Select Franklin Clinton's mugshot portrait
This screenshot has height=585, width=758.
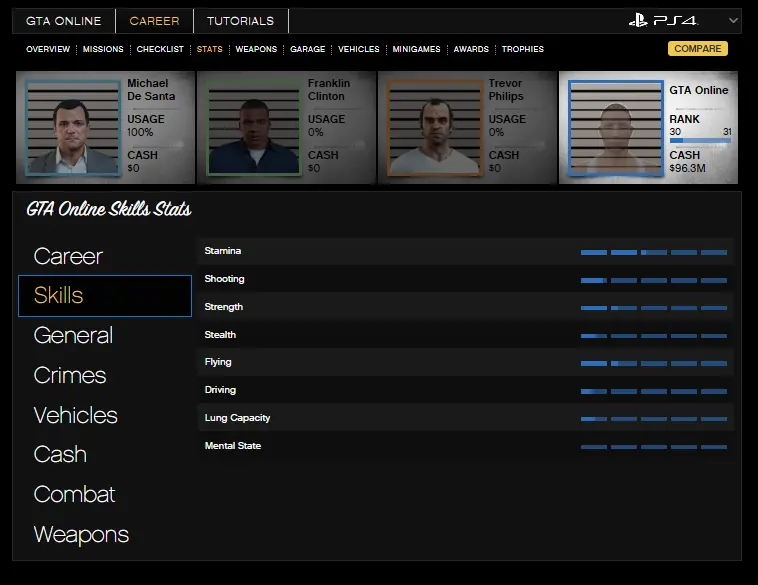click(254, 128)
